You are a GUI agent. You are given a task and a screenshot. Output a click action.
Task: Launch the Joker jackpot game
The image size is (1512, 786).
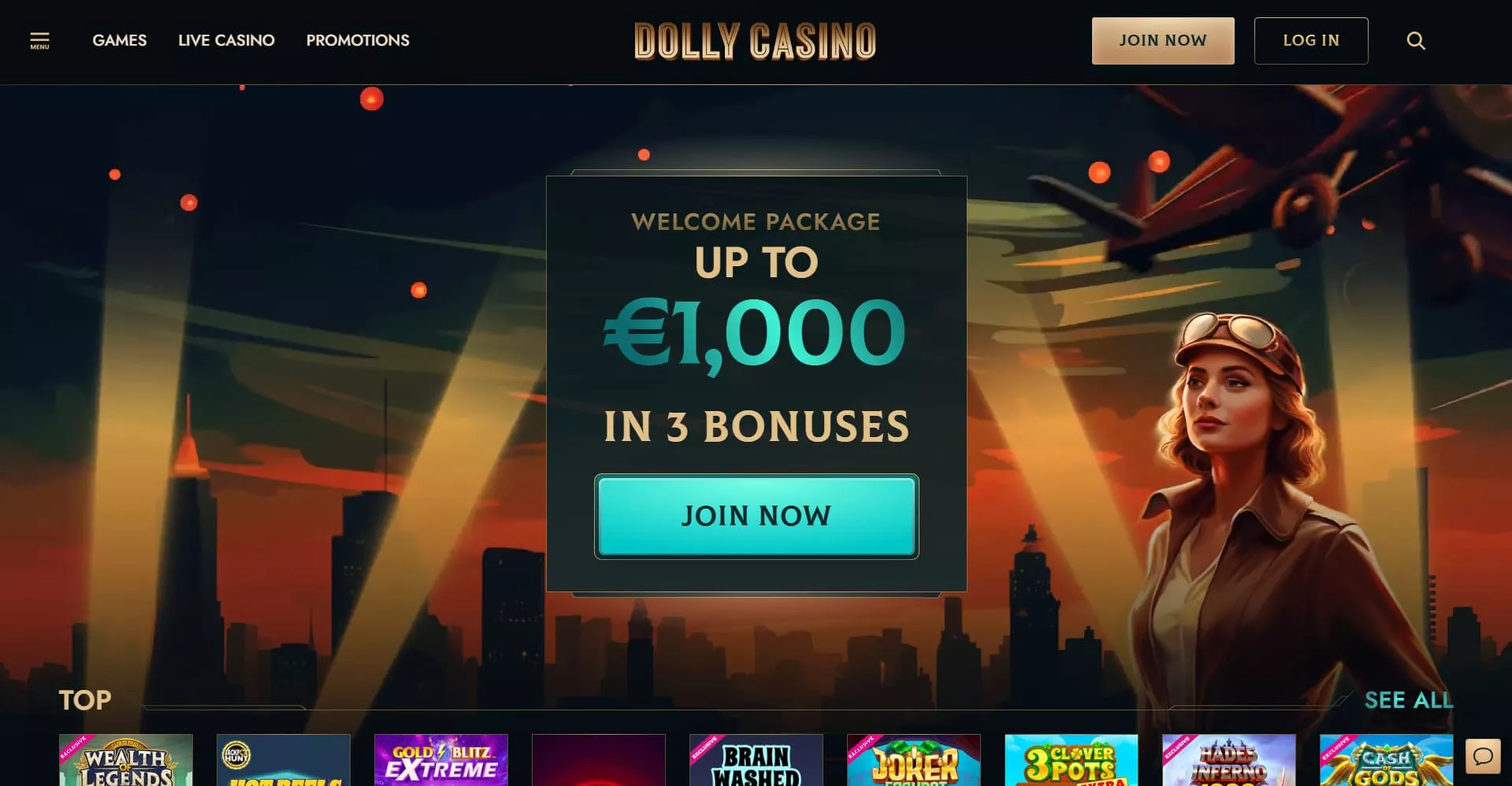[x=914, y=760]
